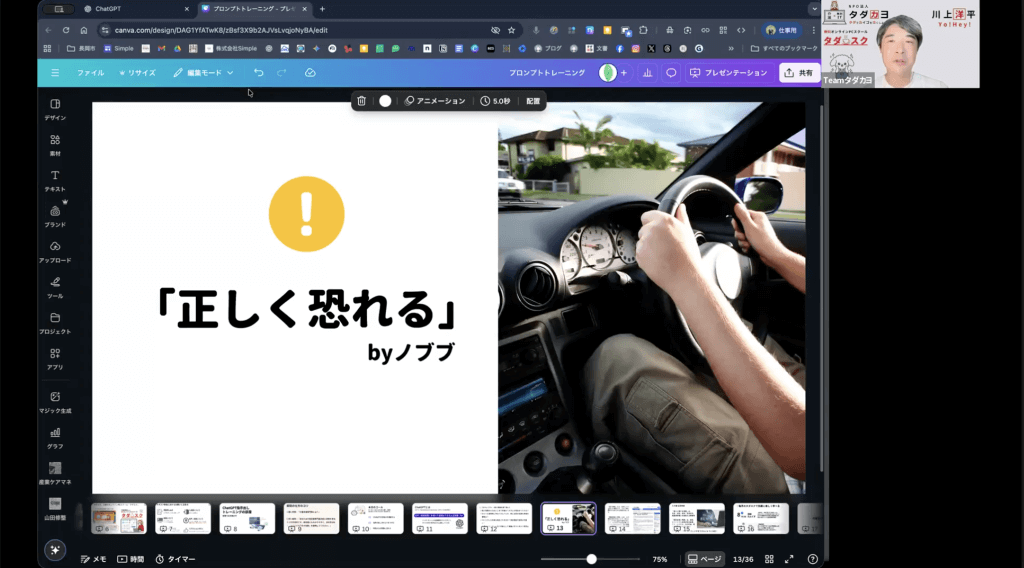Screen dimensions: 1024x568
Task: Select the テキスト tool in sidebar
Action: 55,180
